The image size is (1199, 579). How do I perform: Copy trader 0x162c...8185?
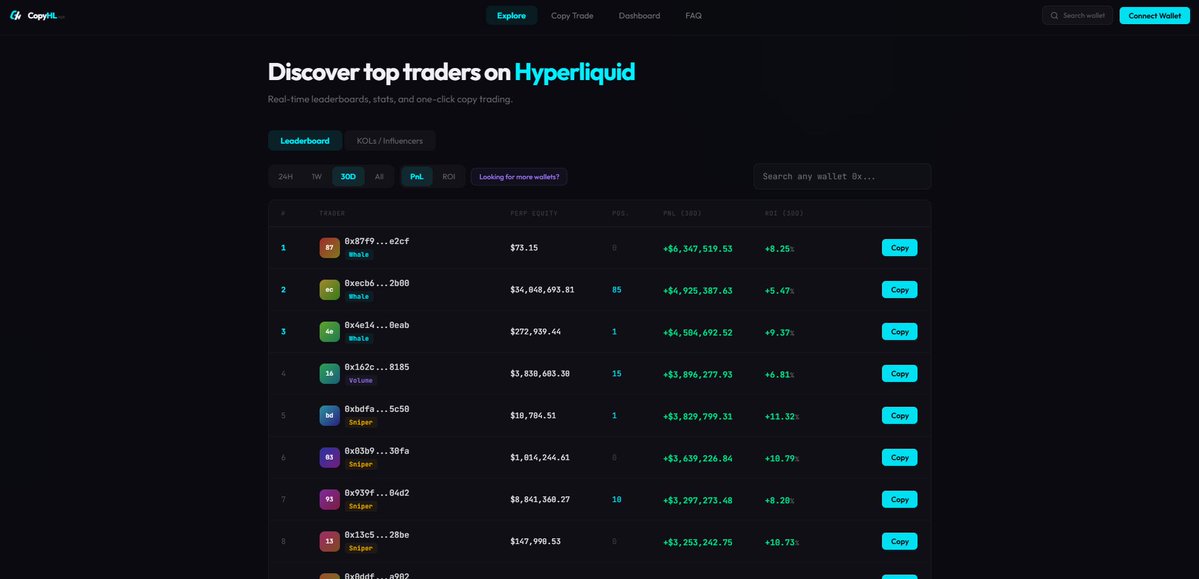[x=899, y=373]
